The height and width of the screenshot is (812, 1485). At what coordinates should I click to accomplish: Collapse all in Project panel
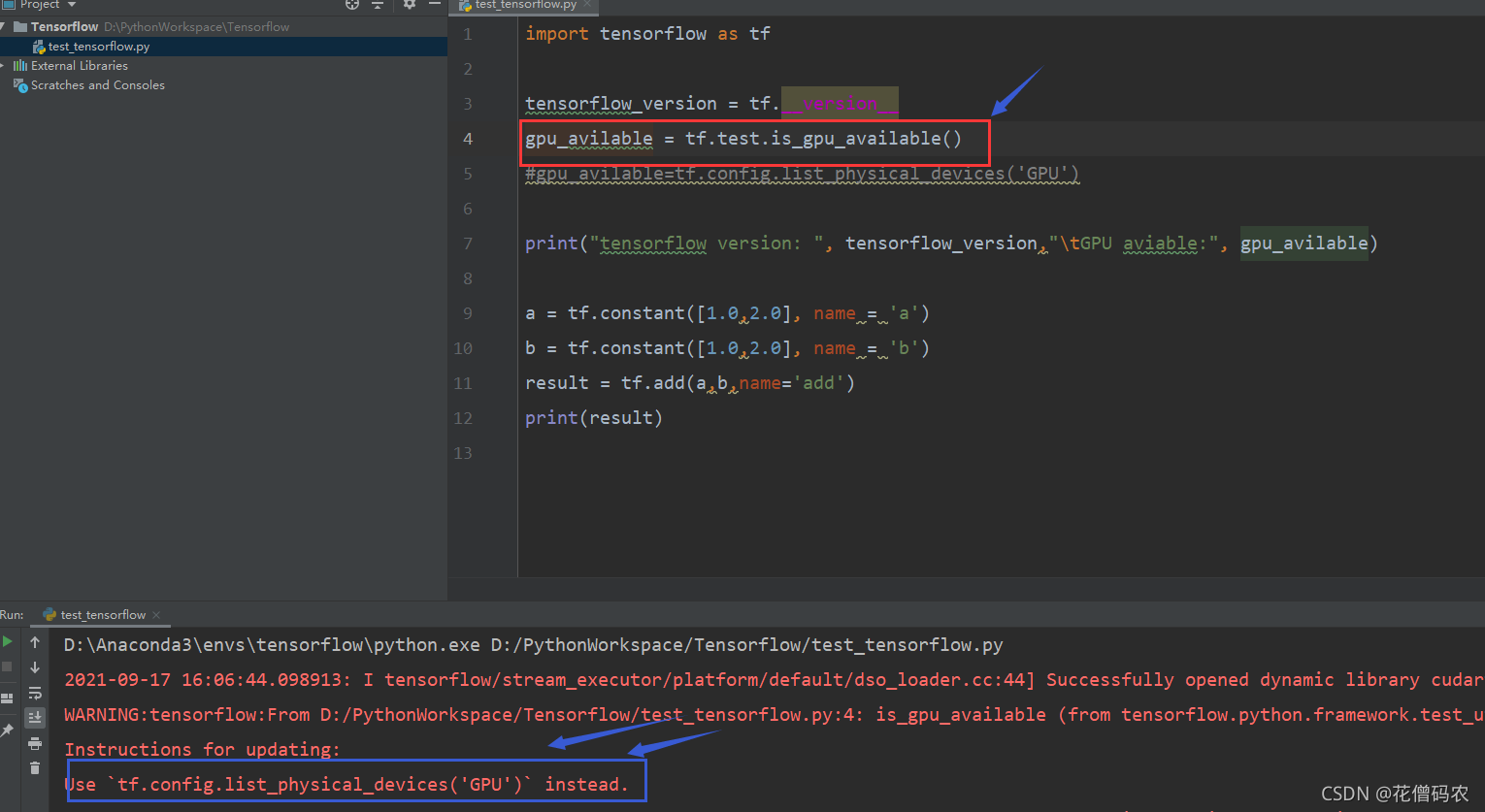378,5
